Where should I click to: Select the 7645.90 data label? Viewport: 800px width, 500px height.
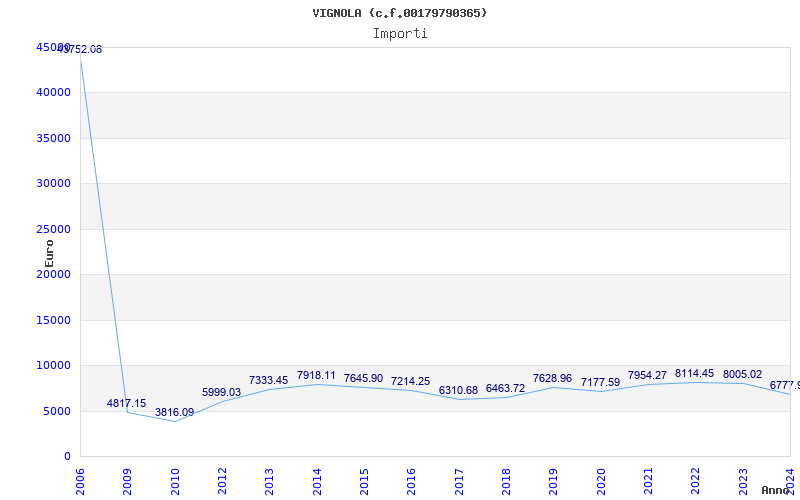363,378
